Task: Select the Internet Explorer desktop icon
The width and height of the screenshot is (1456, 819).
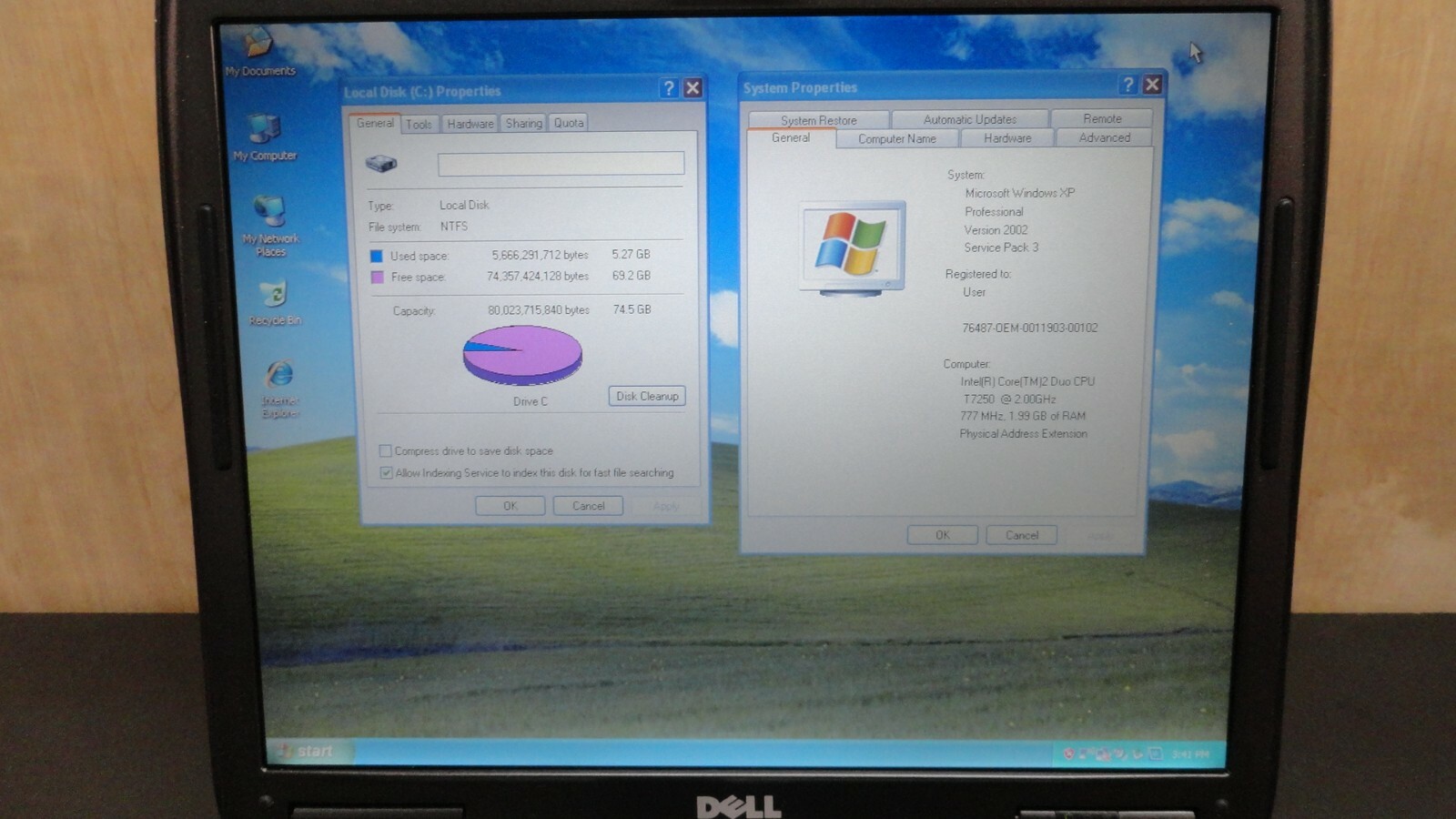Action: (x=279, y=389)
